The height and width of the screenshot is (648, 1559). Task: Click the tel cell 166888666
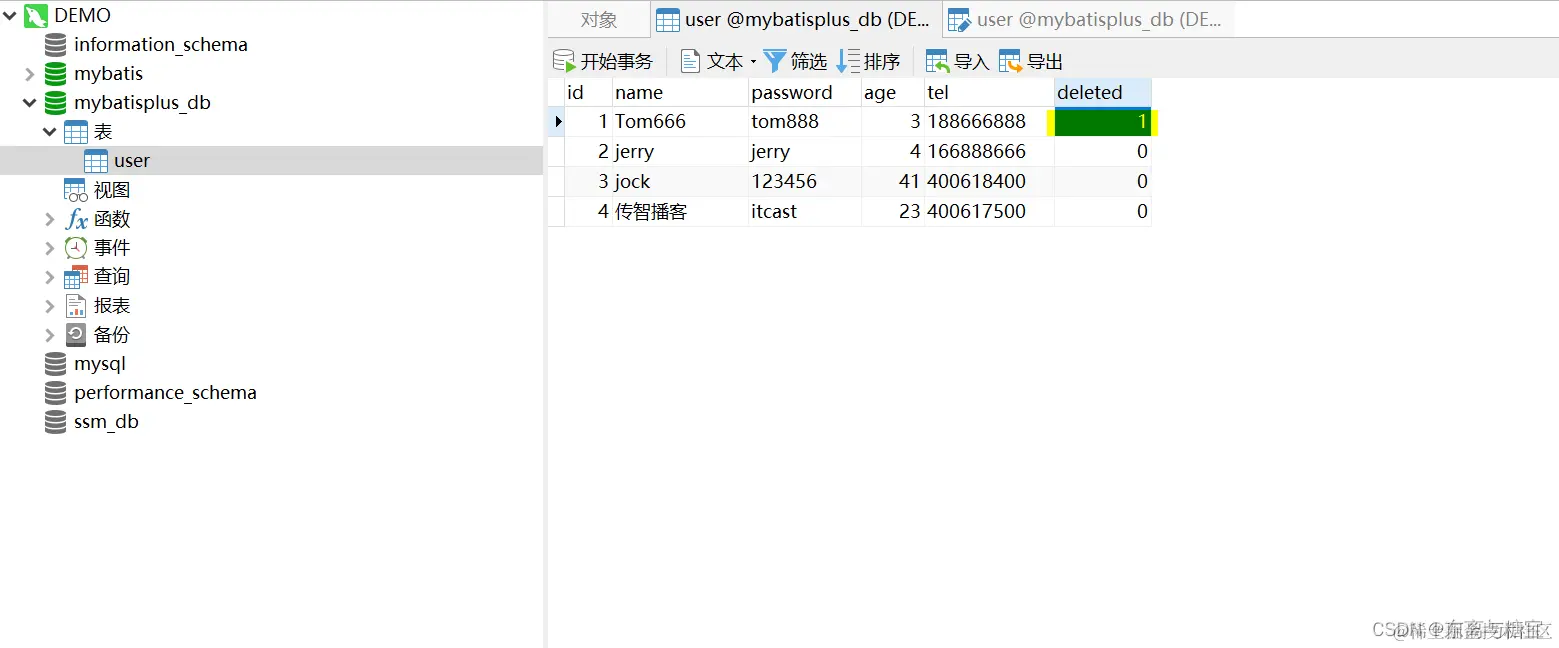tap(989, 152)
